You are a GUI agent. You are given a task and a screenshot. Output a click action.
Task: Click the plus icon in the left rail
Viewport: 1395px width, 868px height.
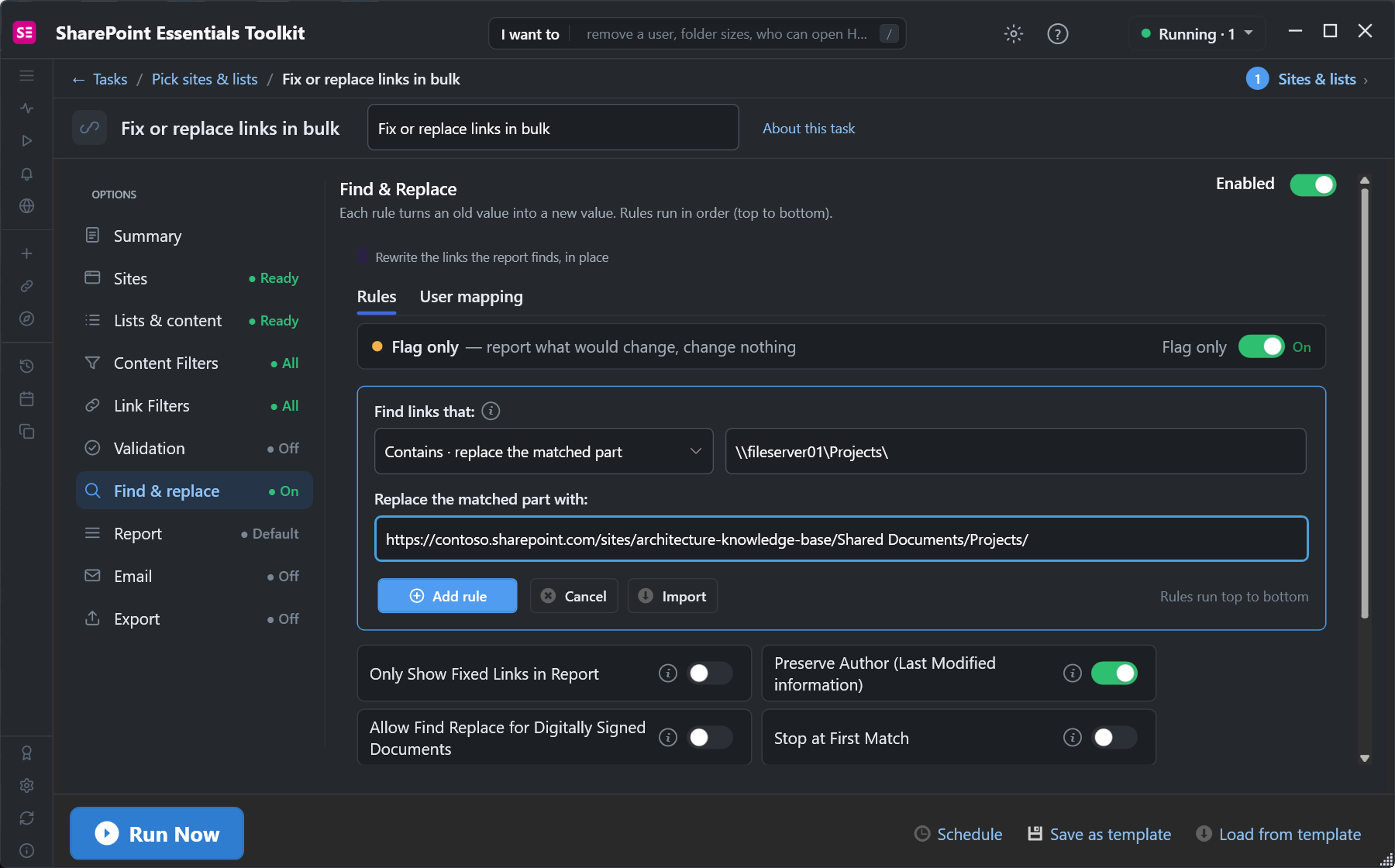27,253
